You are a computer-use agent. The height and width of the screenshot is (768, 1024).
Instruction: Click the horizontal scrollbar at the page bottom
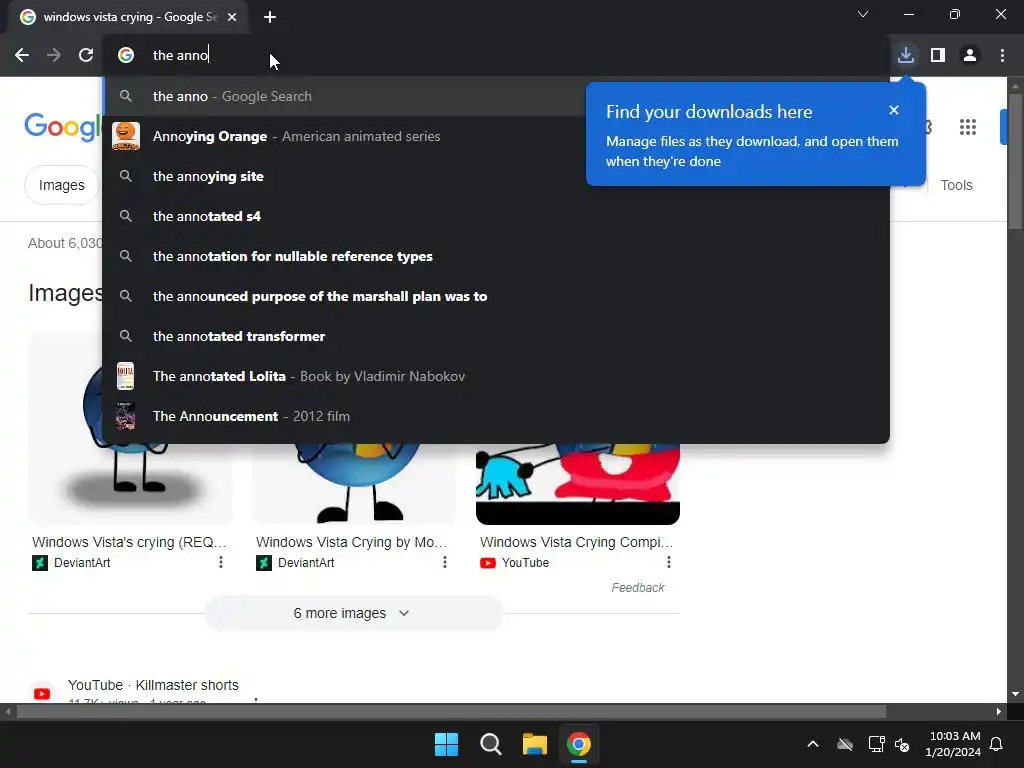[451, 711]
